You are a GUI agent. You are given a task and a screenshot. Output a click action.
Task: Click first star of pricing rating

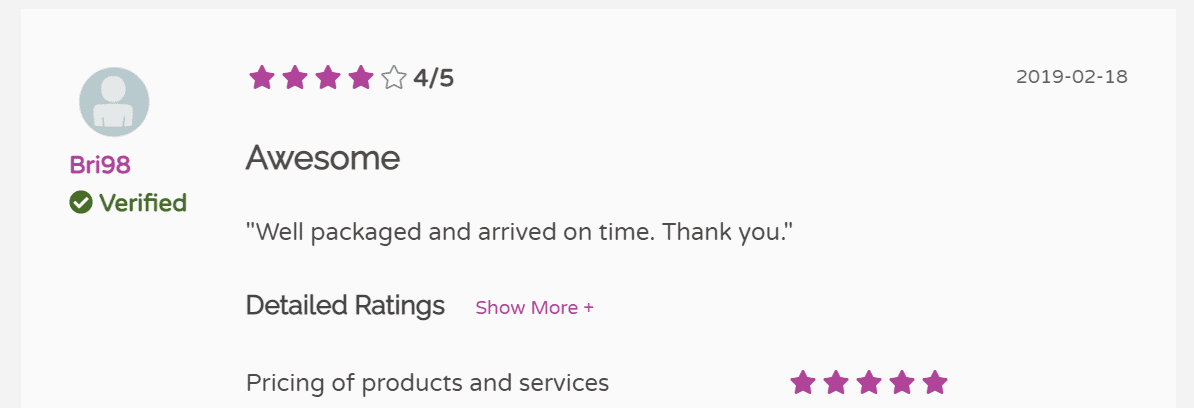coord(803,382)
